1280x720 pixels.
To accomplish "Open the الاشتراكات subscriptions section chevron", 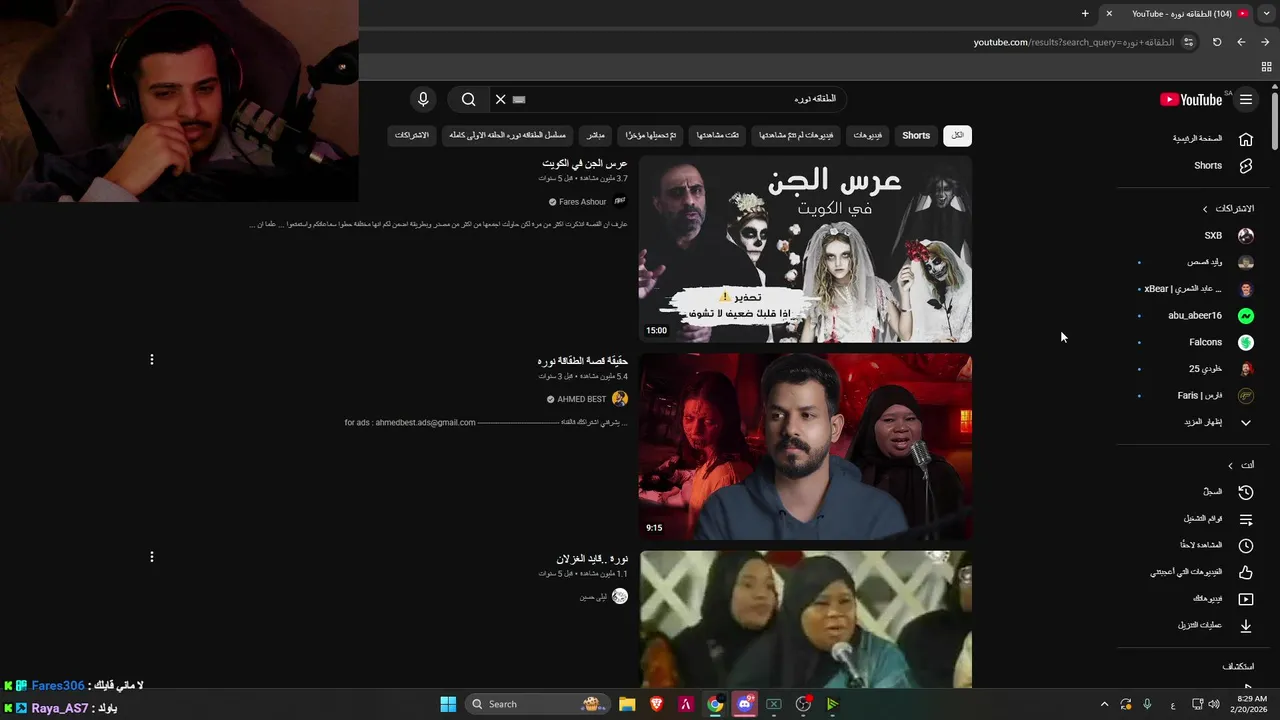I will click(x=1205, y=209).
